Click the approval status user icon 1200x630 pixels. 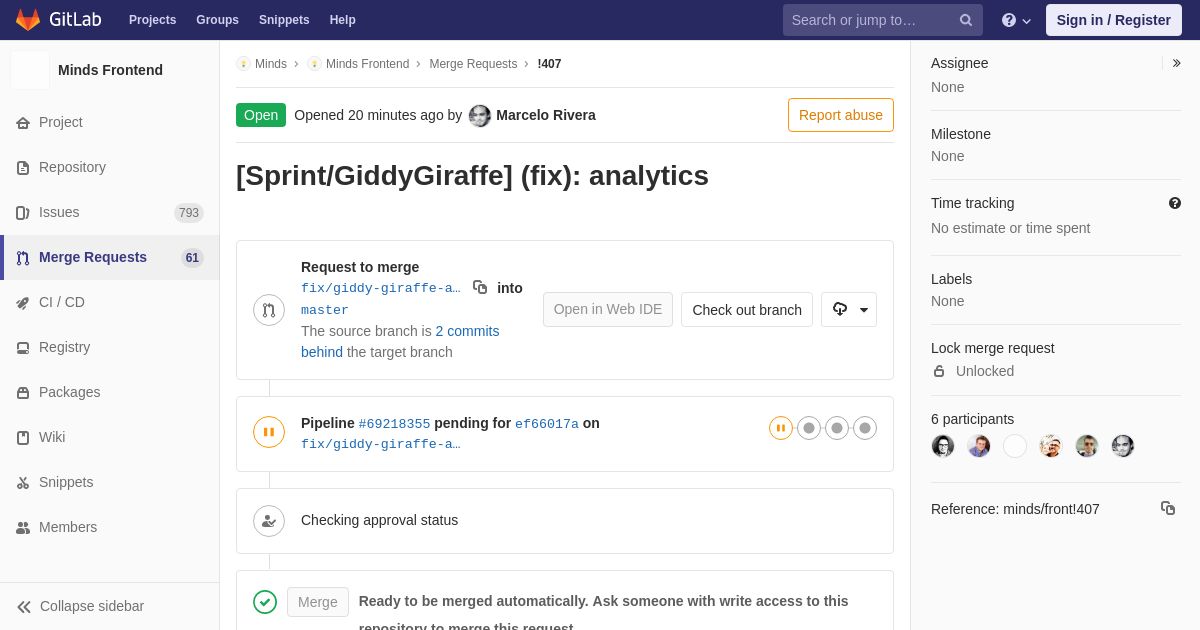269,521
